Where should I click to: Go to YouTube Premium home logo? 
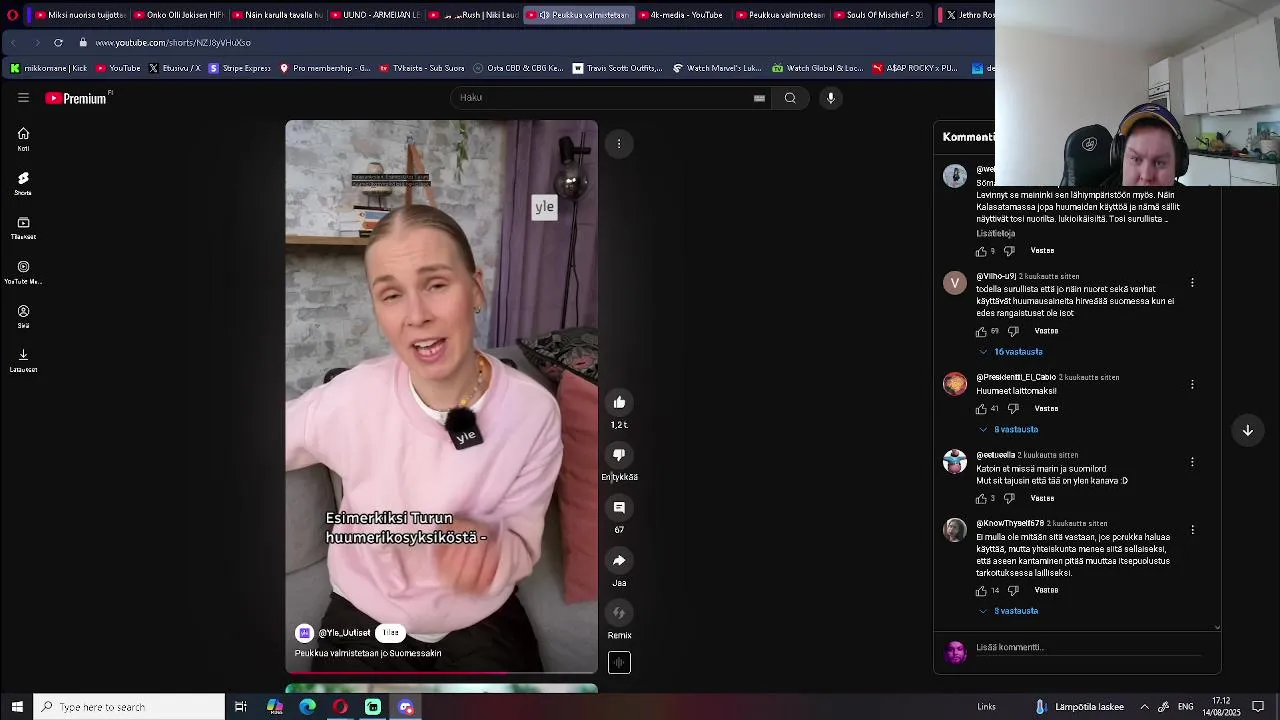pos(78,98)
